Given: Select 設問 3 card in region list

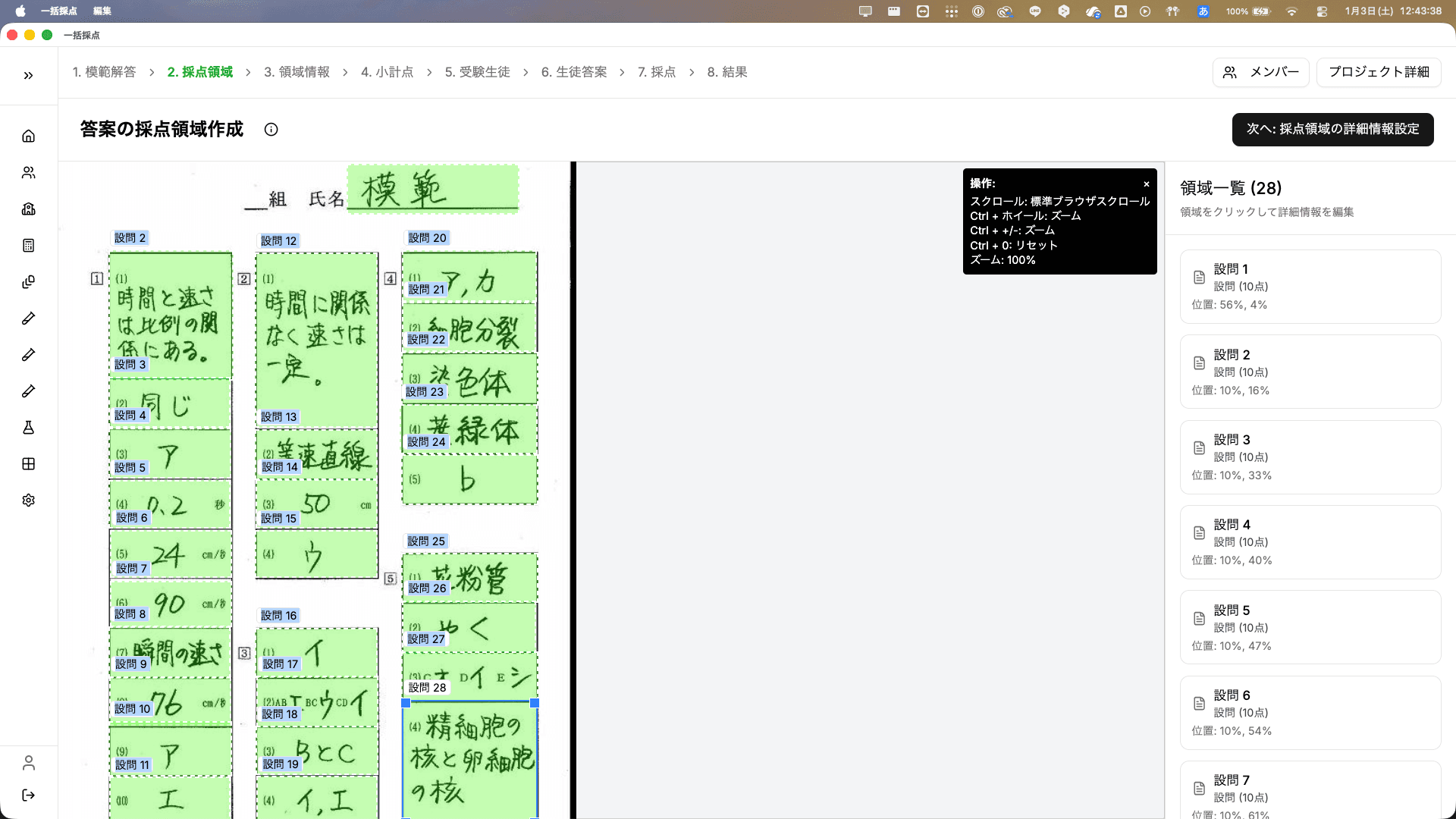Looking at the screenshot, I should 1310,457.
